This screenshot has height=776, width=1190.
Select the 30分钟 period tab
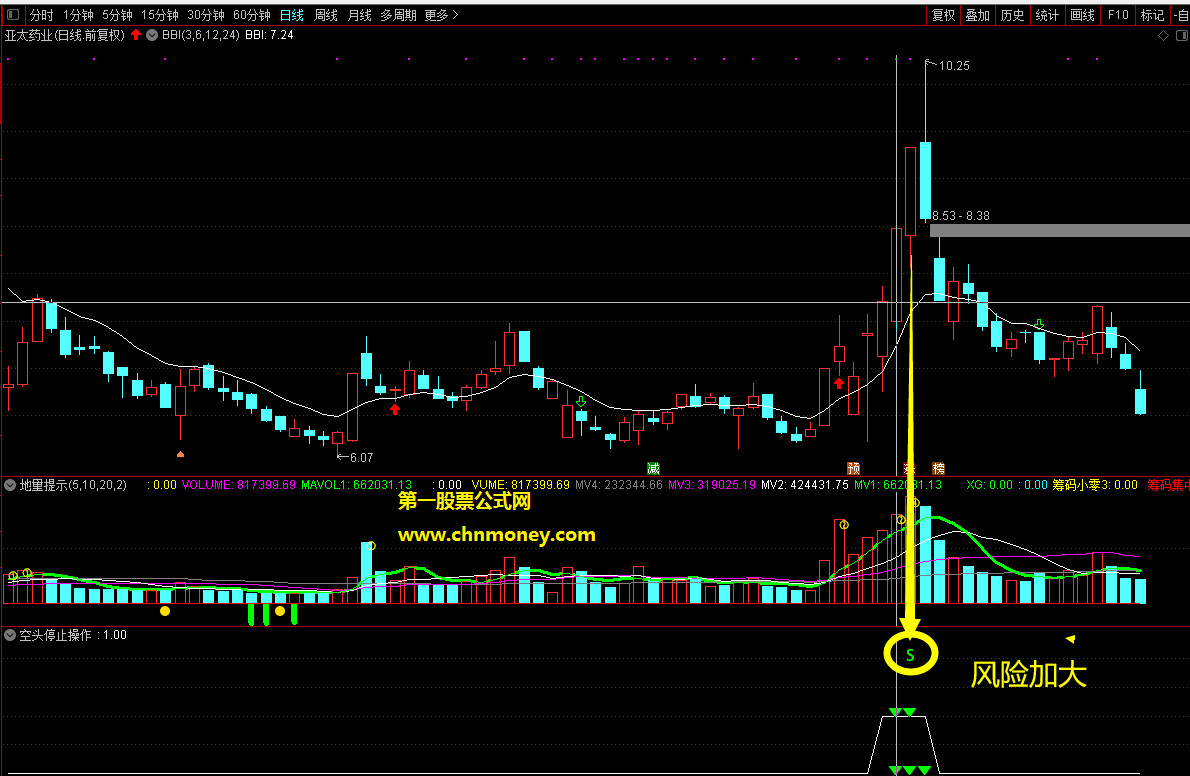(206, 14)
